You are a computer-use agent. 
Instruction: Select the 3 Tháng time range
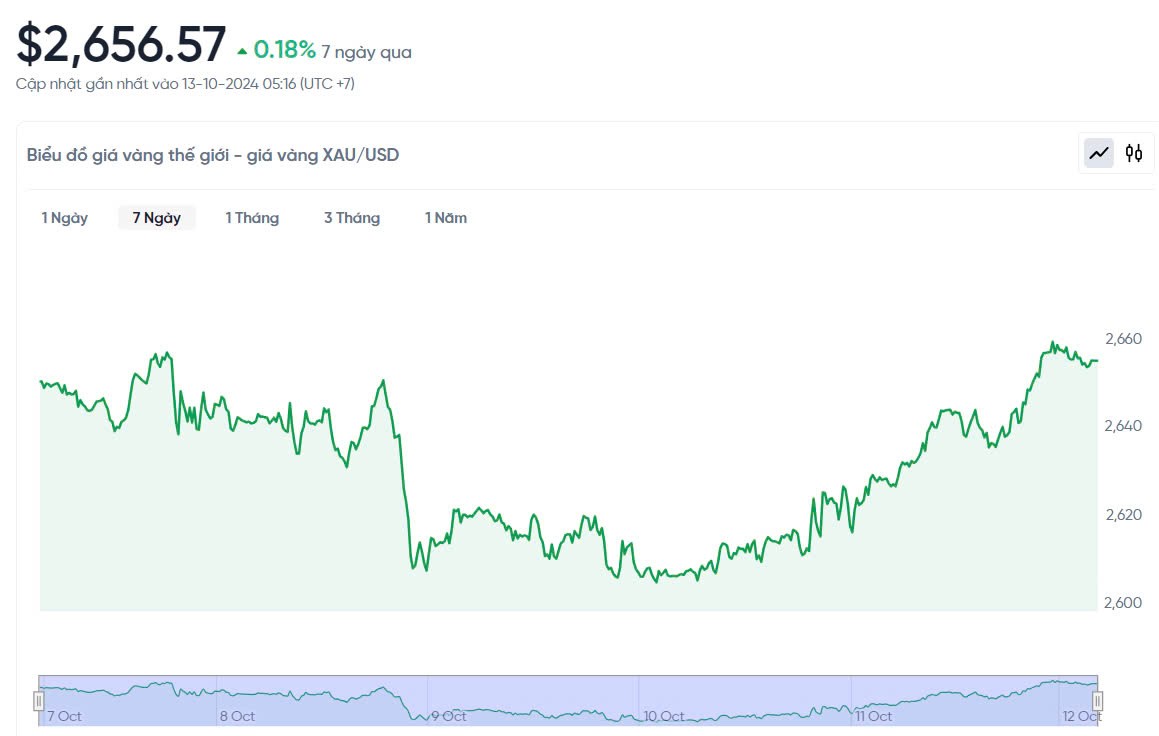click(352, 218)
